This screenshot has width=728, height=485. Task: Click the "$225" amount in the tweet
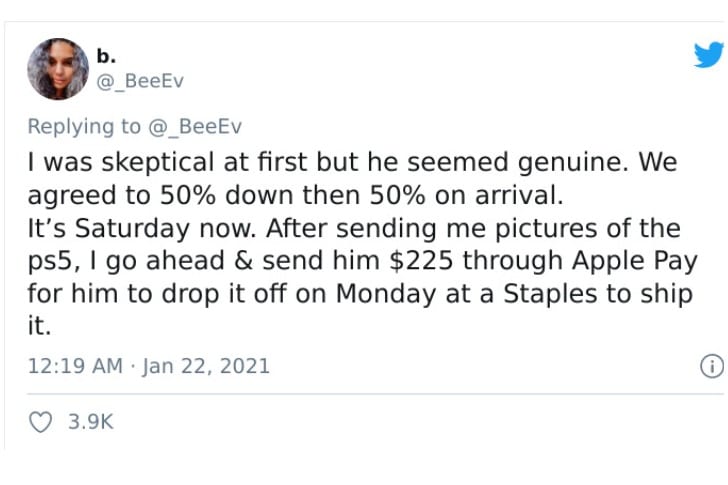tap(421, 261)
